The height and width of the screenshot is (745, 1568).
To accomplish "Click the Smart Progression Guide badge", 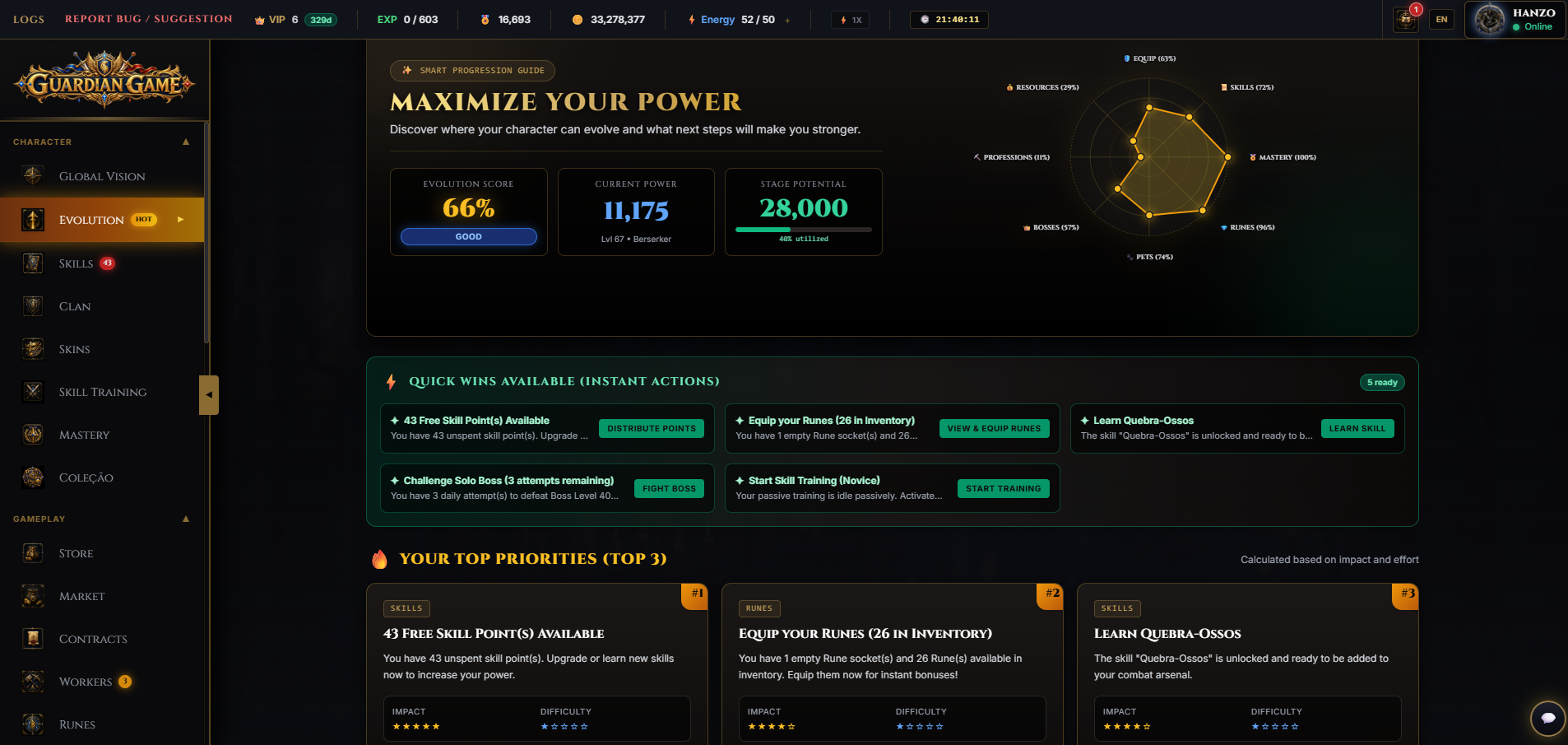I will (473, 71).
